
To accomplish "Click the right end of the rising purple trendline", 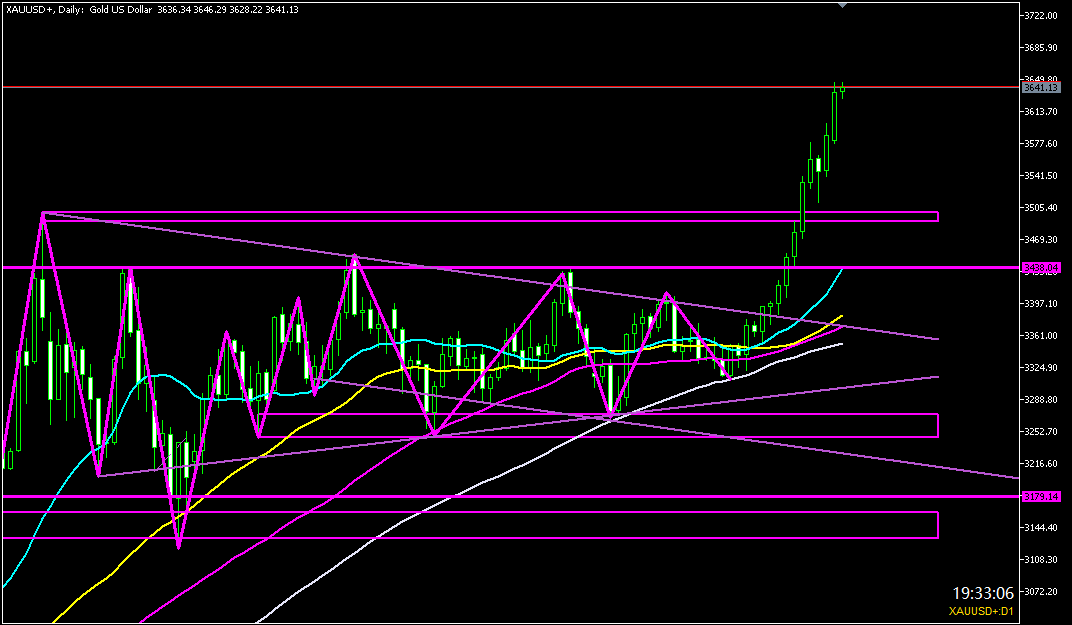I will pyautogui.click(x=936, y=377).
